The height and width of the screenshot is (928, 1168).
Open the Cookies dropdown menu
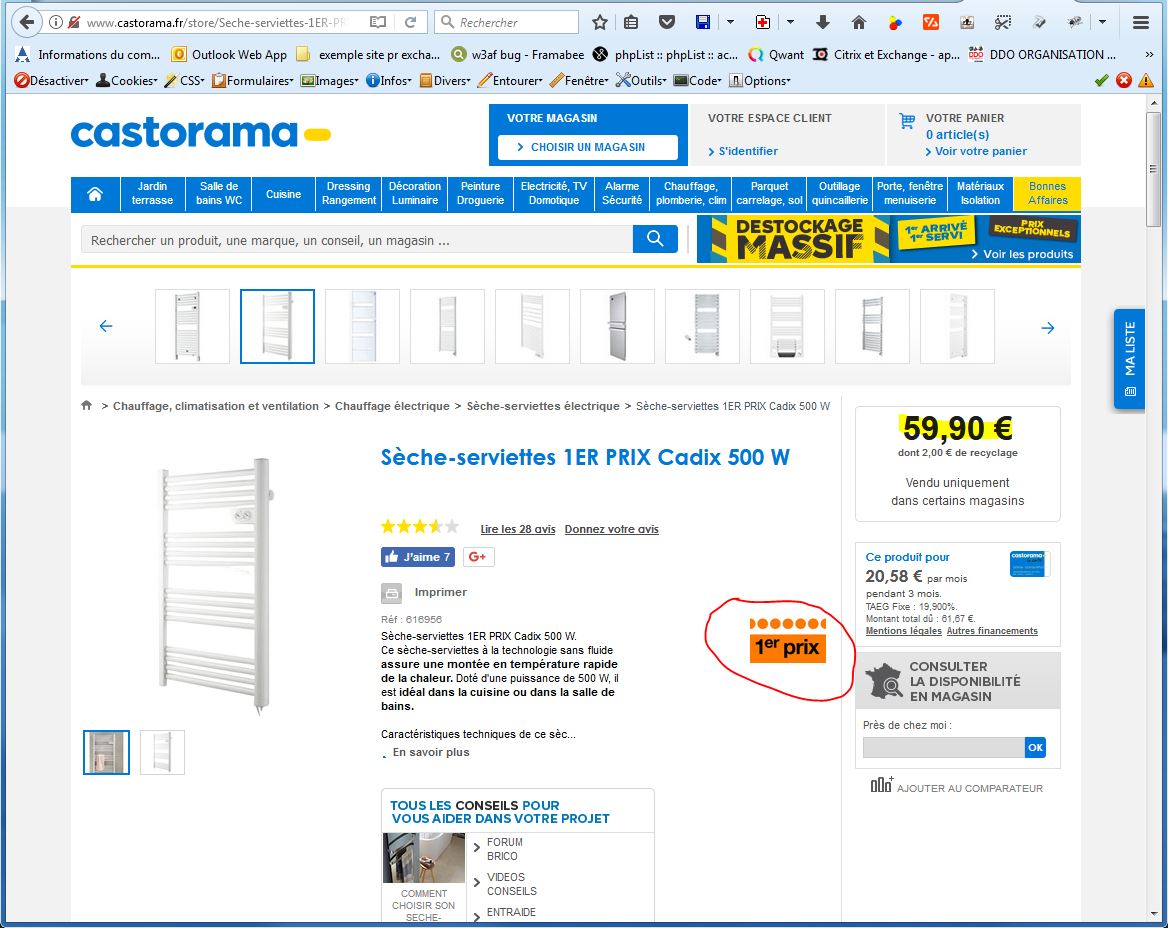[126, 80]
